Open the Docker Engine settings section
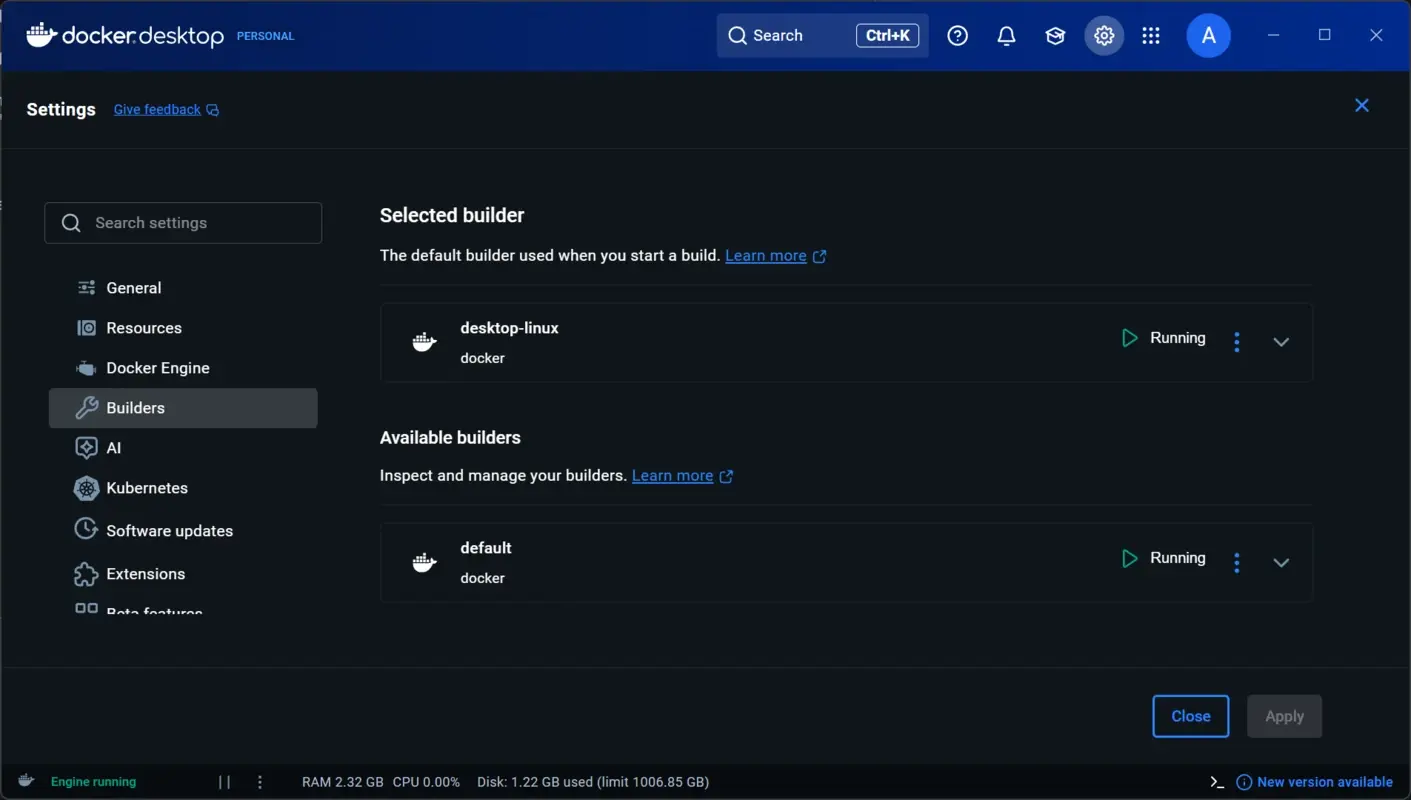The height and width of the screenshot is (800, 1411). (157, 367)
